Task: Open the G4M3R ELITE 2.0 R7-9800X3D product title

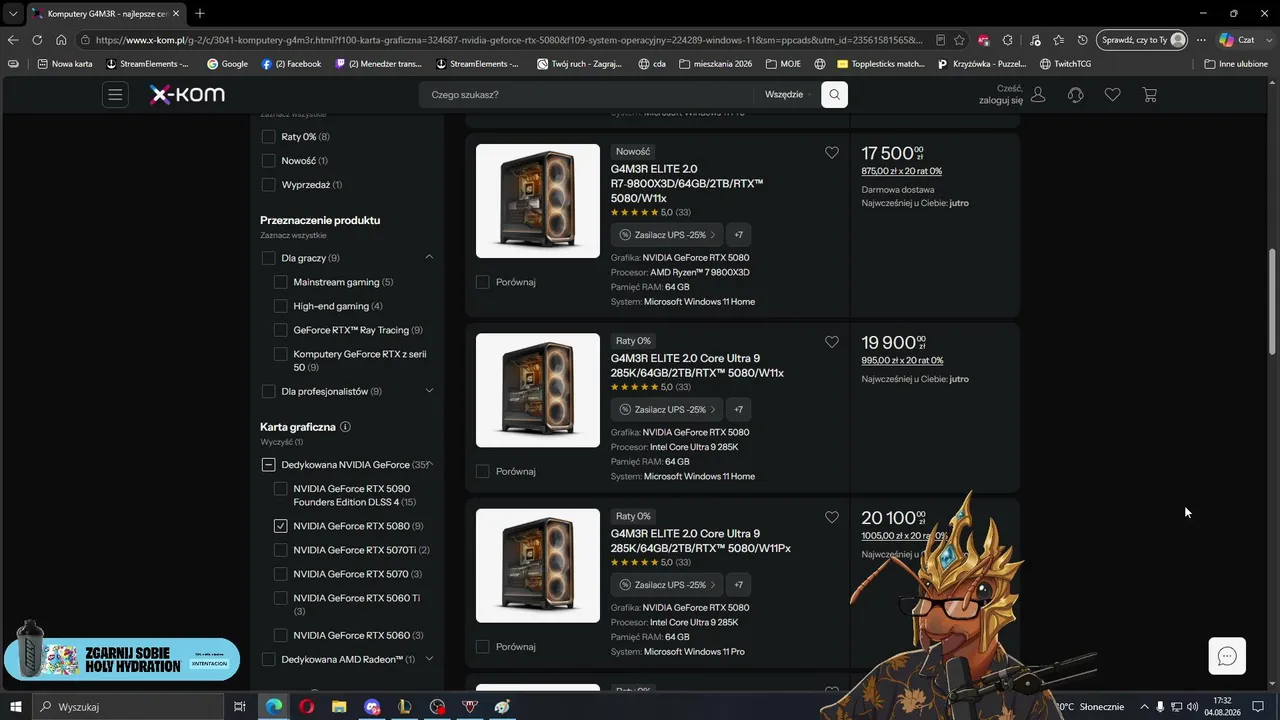Action: tap(687, 183)
